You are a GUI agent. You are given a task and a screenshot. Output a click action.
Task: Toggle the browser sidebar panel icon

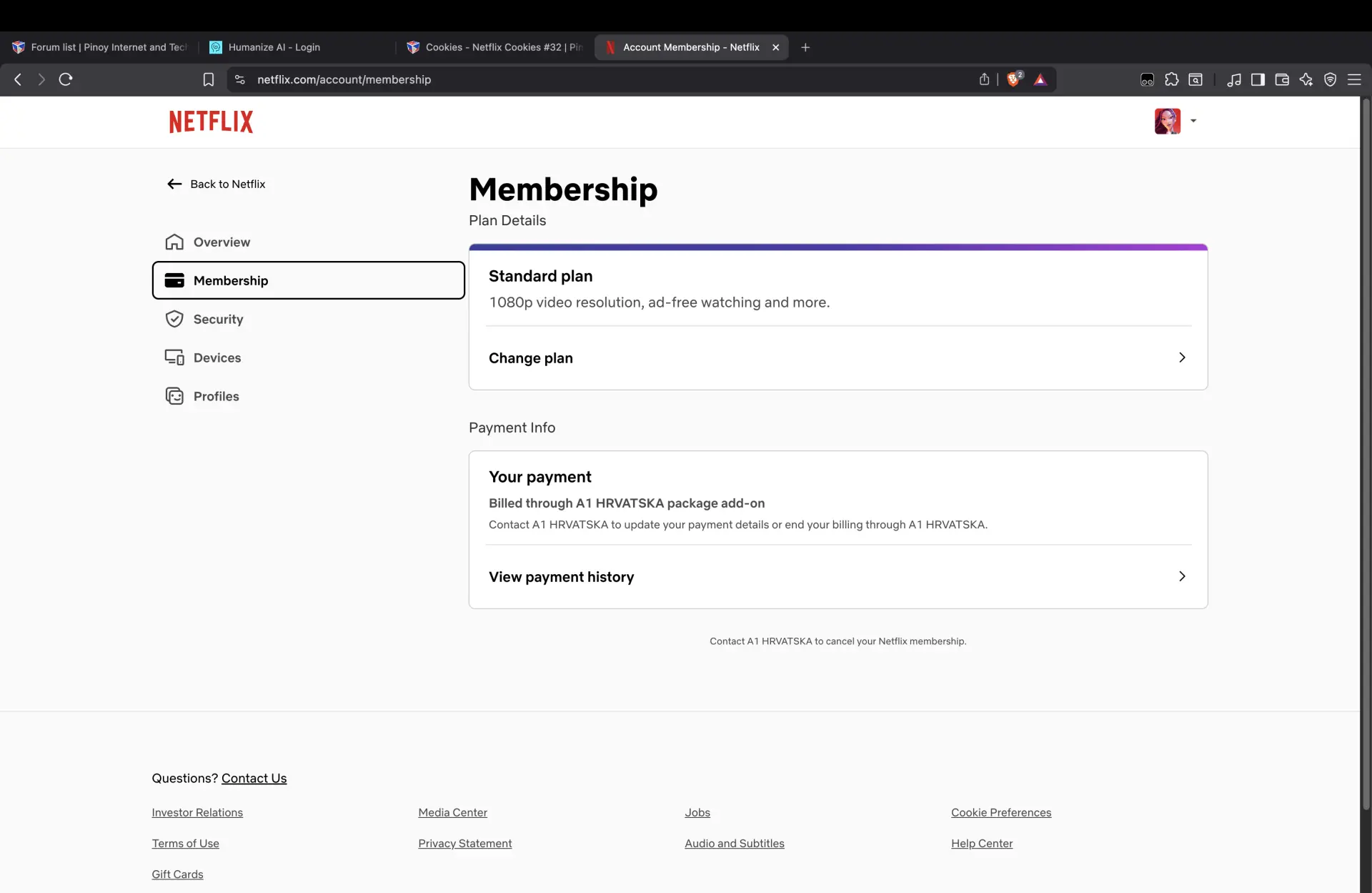pyautogui.click(x=1258, y=79)
